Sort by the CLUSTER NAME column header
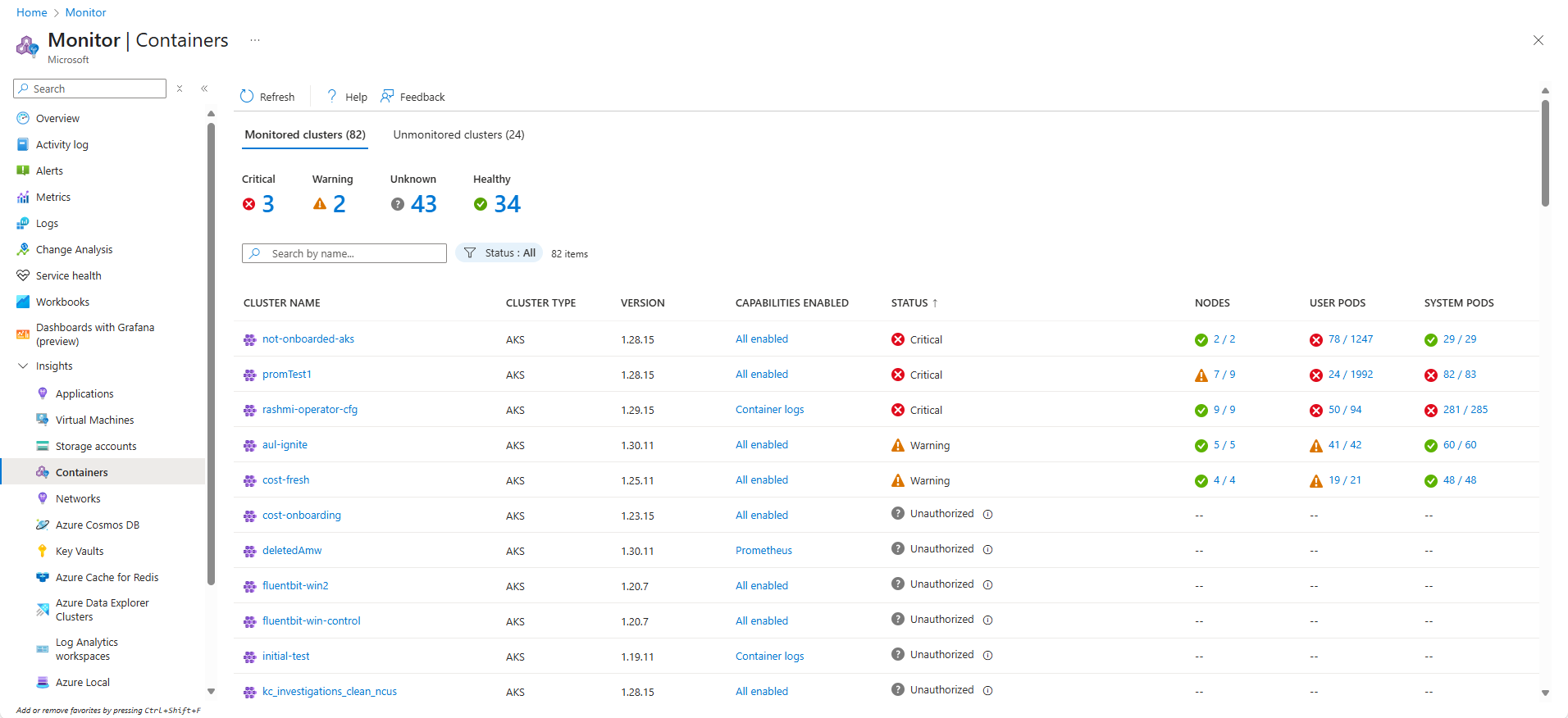The width and height of the screenshot is (1568, 718). coord(282,303)
